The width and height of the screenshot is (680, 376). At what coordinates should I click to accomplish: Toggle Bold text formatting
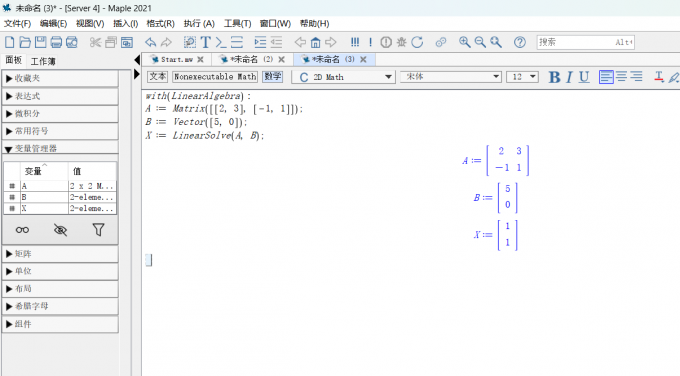(554, 77)
